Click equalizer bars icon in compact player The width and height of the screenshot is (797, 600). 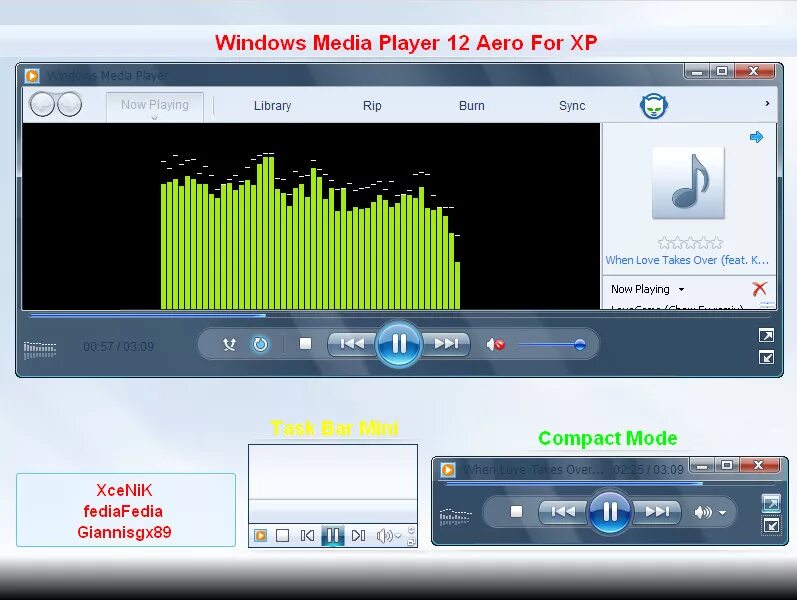[x=455, y=516]
